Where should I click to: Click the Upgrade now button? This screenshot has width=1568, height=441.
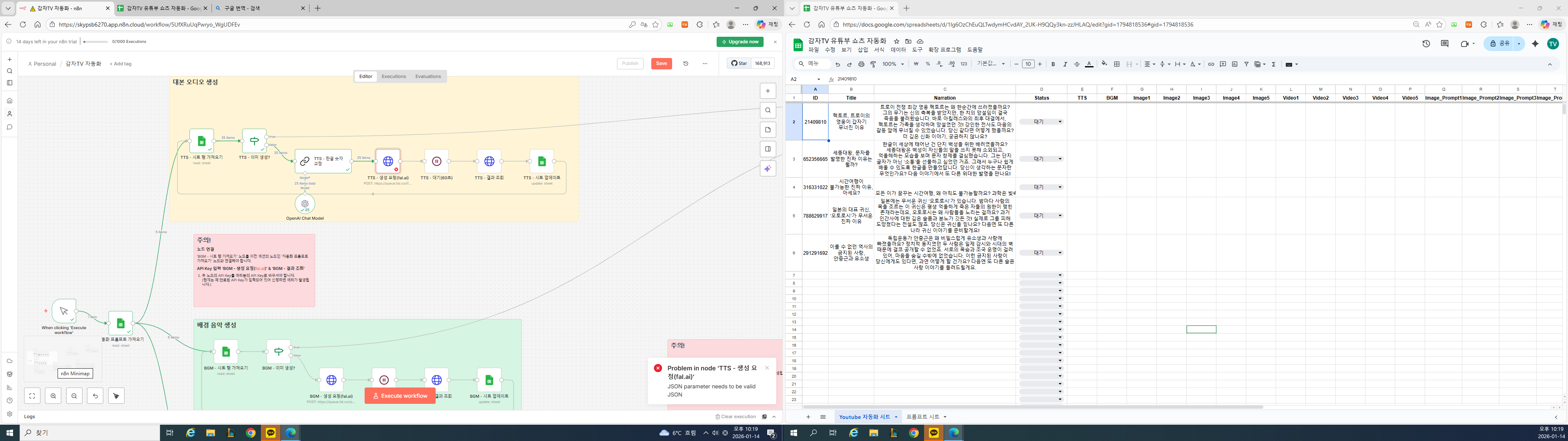pos(739,41)
